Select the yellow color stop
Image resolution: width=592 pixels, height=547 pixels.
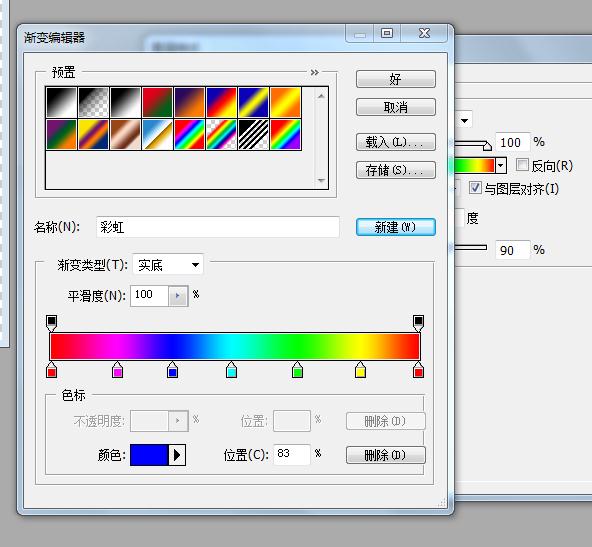(x=360, y=370)
